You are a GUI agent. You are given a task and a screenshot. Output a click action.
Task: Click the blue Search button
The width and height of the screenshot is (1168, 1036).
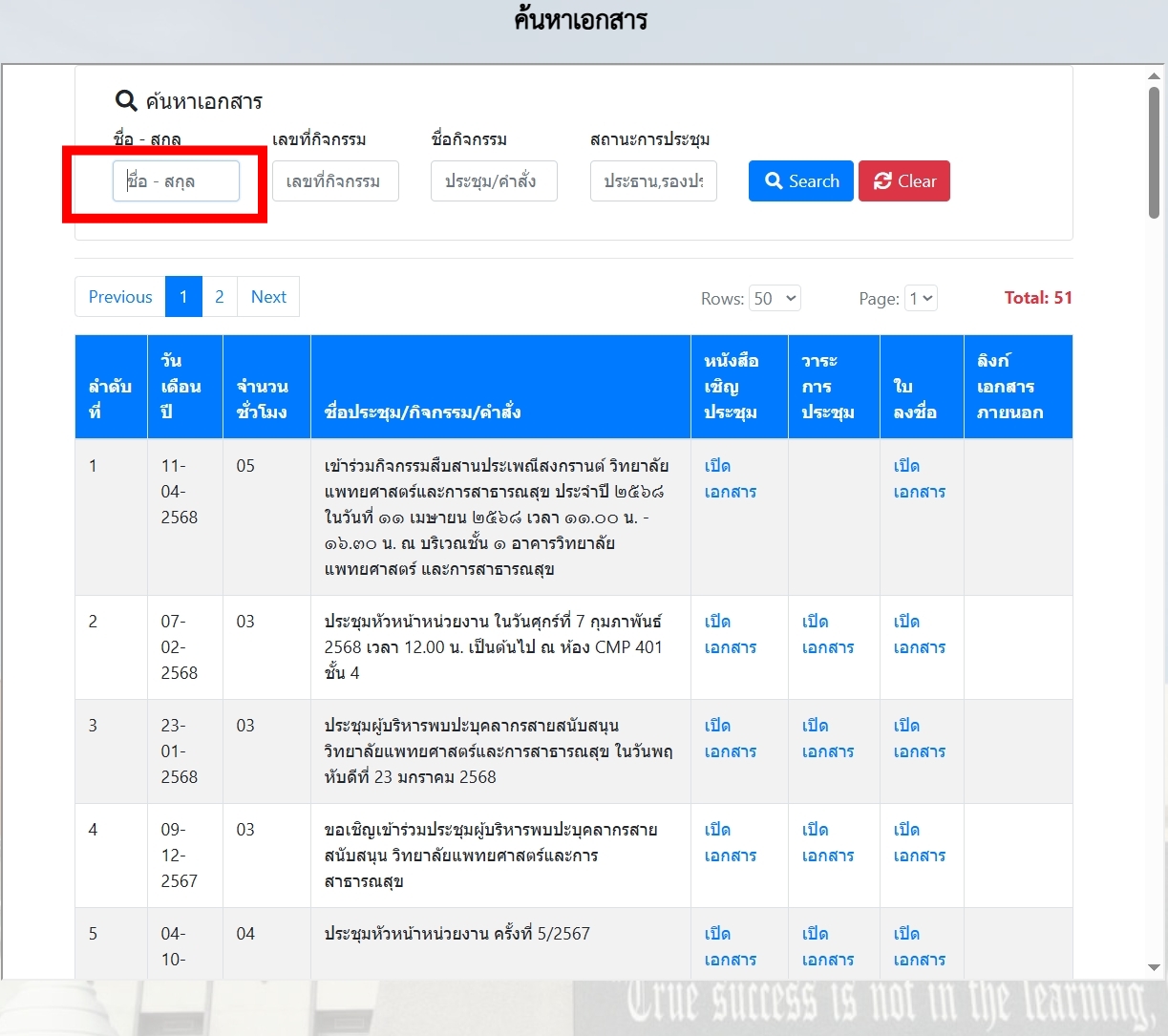point(800,181)
